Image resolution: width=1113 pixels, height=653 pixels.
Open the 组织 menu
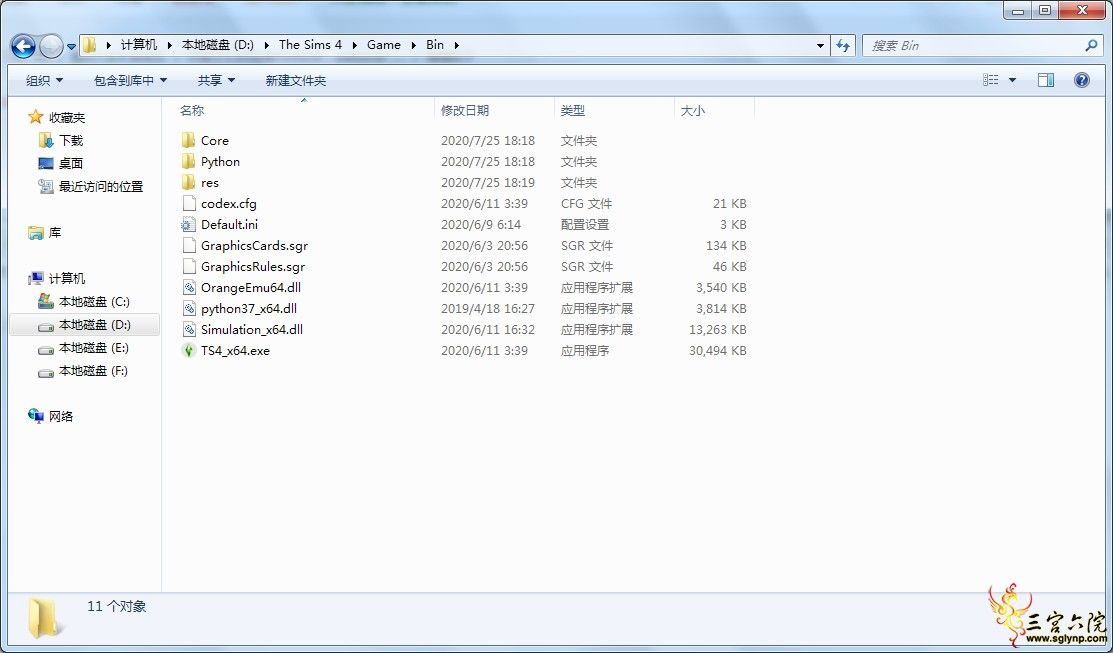click(x=44, y=81)
